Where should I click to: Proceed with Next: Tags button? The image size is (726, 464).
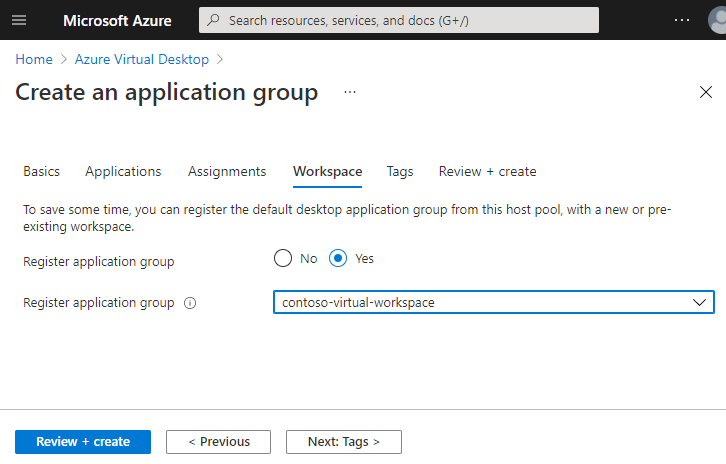[x=344, y=442]
